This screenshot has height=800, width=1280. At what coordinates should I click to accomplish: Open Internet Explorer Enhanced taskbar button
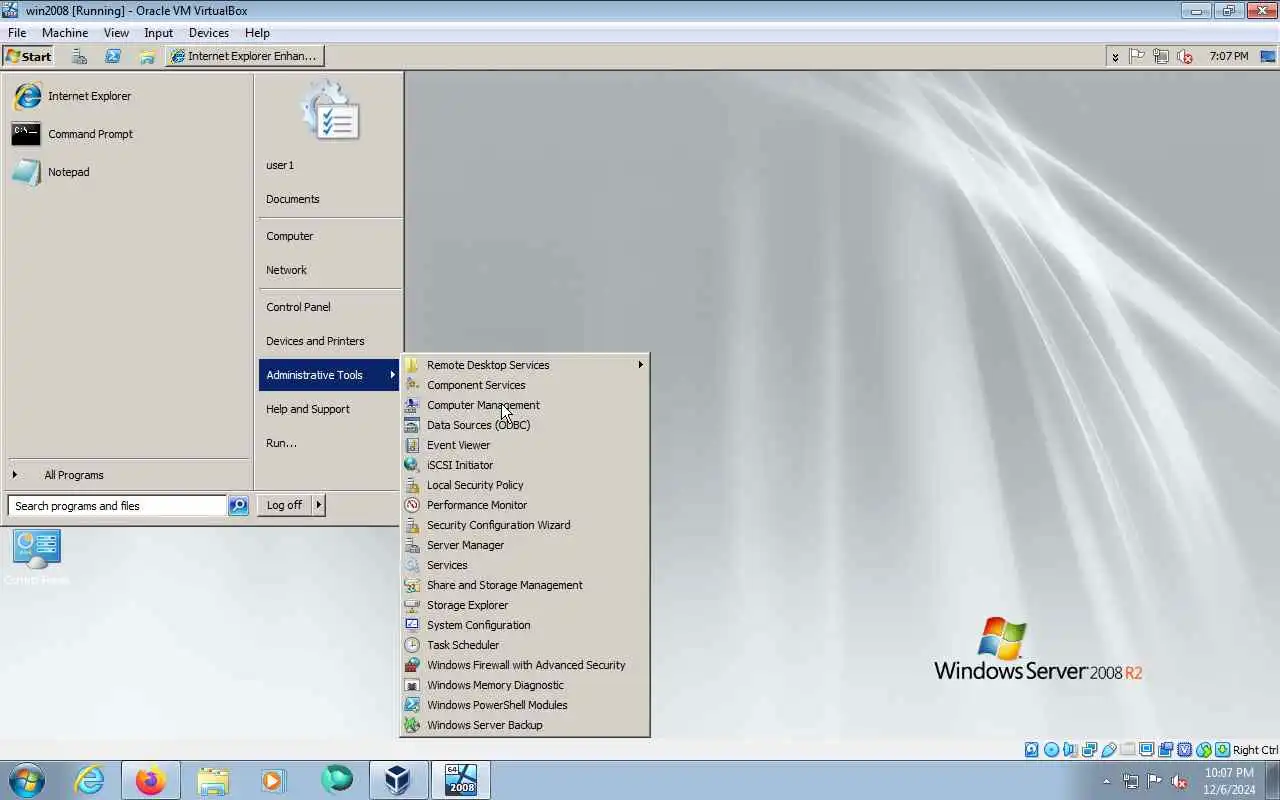pyautogui.click(x=245, y=56)
